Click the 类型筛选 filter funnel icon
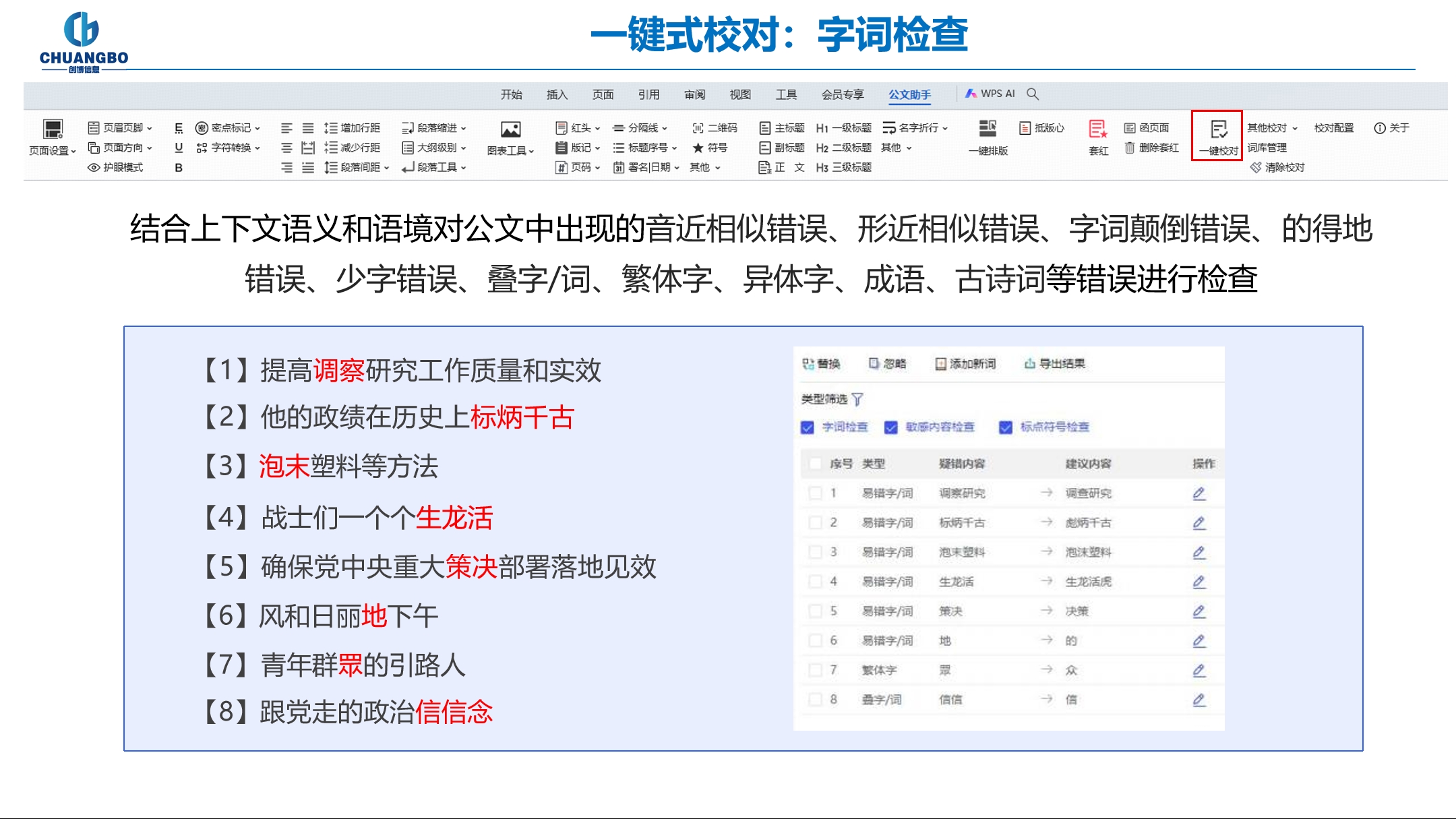 (x=857, y=400)
